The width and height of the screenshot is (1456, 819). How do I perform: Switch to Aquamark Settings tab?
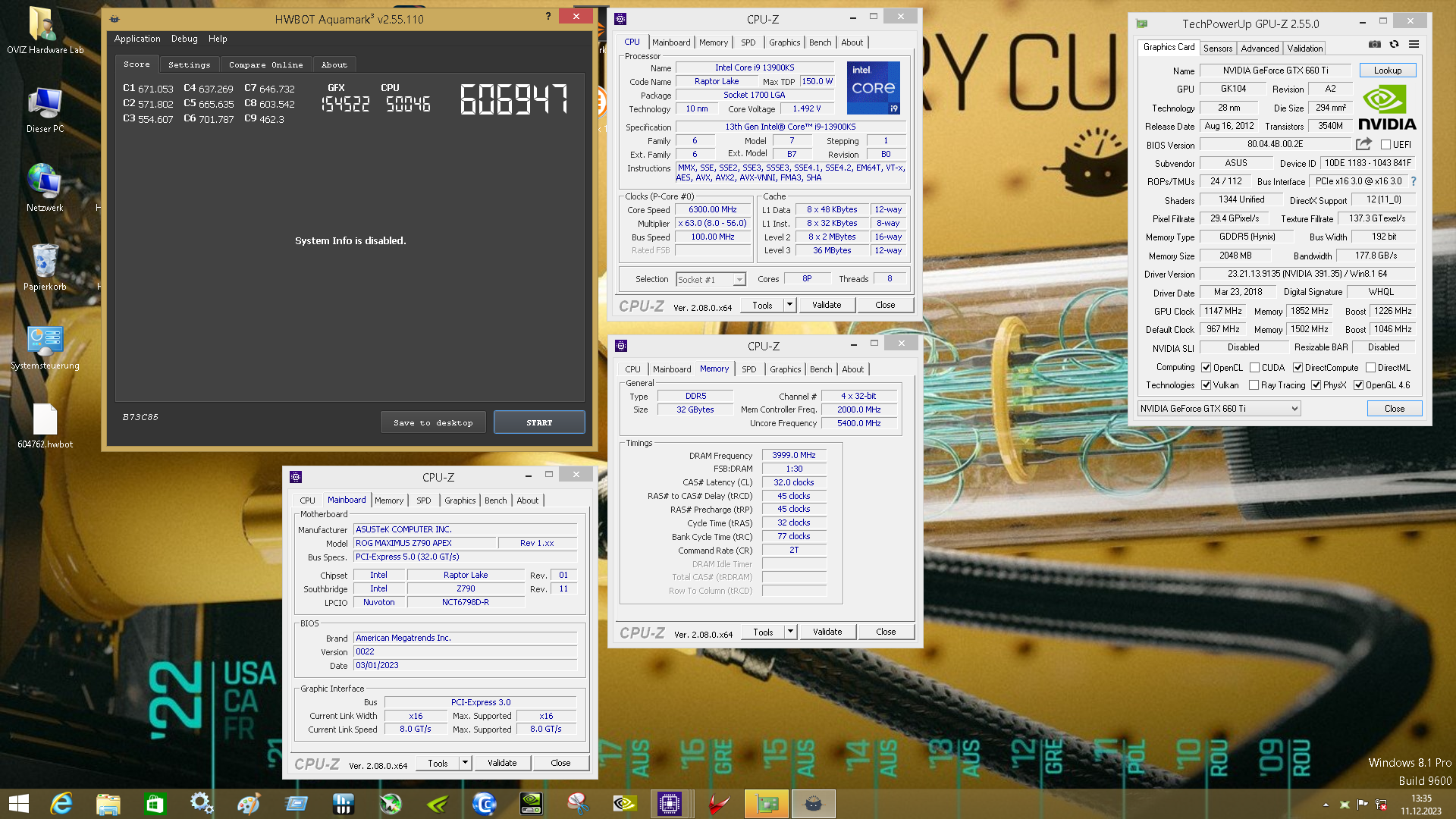[x=189, y=64]
